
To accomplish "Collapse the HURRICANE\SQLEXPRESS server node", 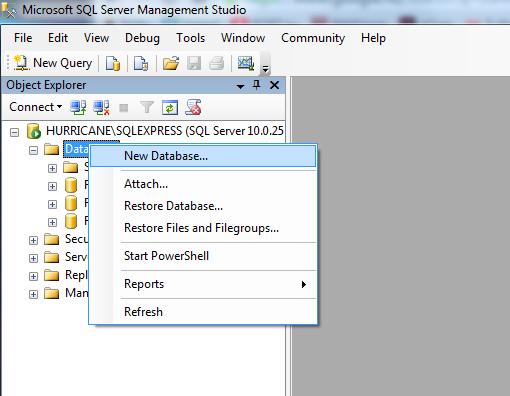I will pyautogui.click(x=14, y=132).
